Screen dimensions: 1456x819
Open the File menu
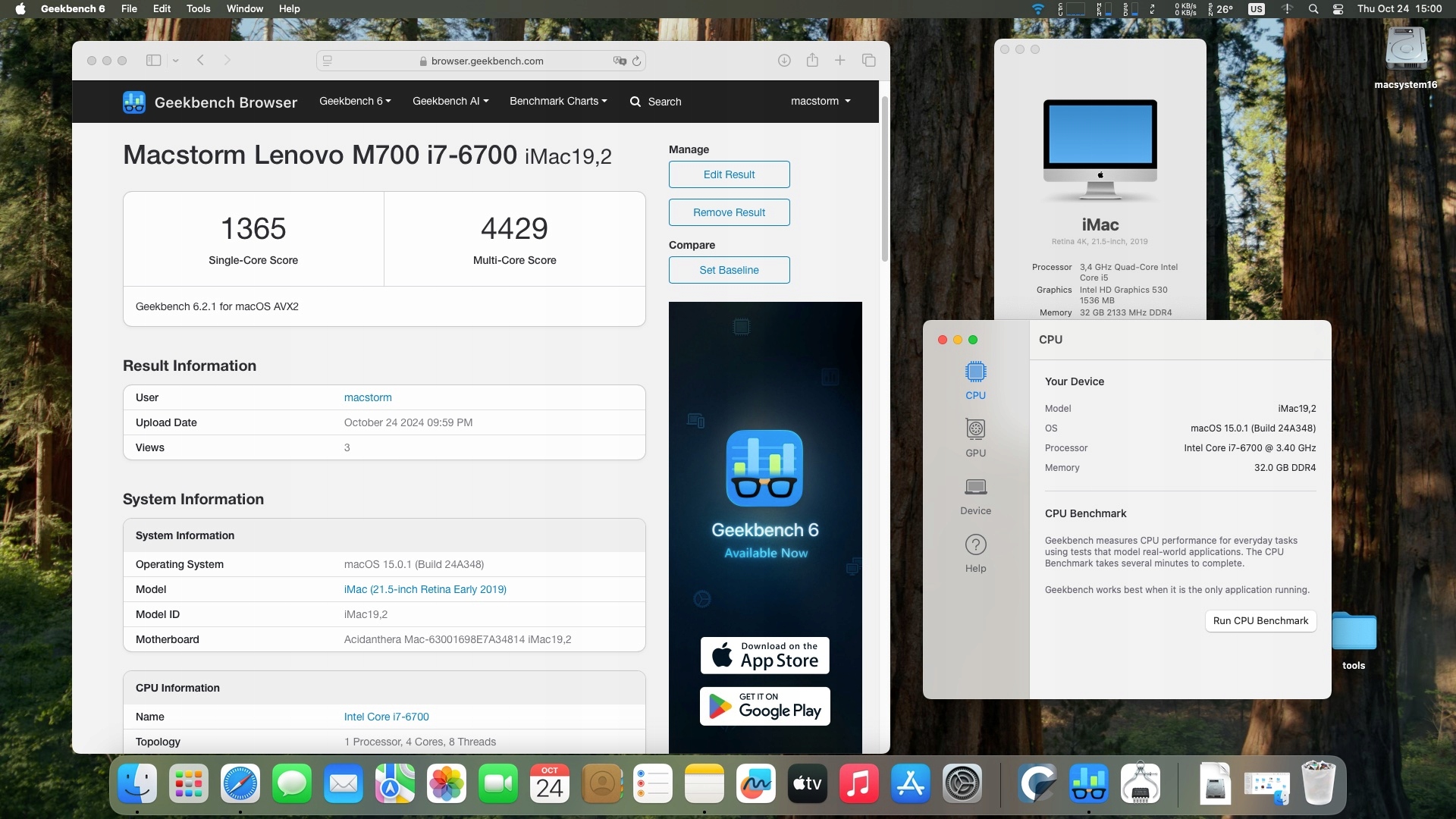point(129,9)
